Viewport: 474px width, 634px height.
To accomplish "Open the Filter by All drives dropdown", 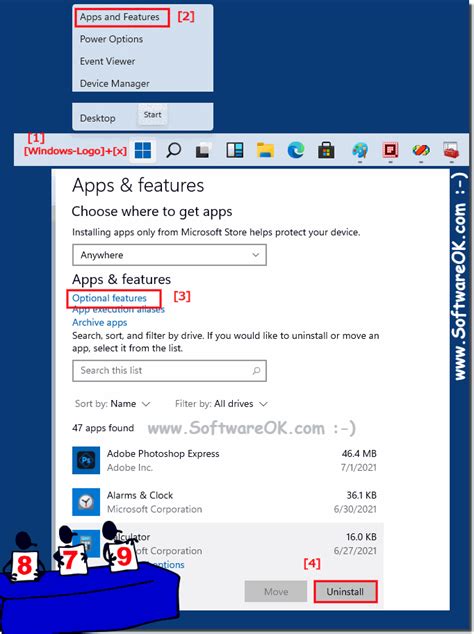I will (x=221, y=404).
